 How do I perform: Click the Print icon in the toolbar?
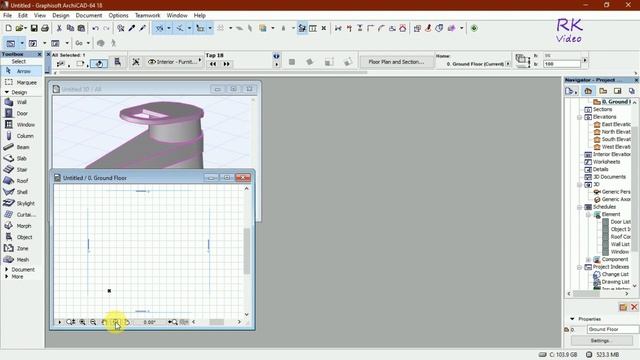pyautogui.click(x=45, y=28)
